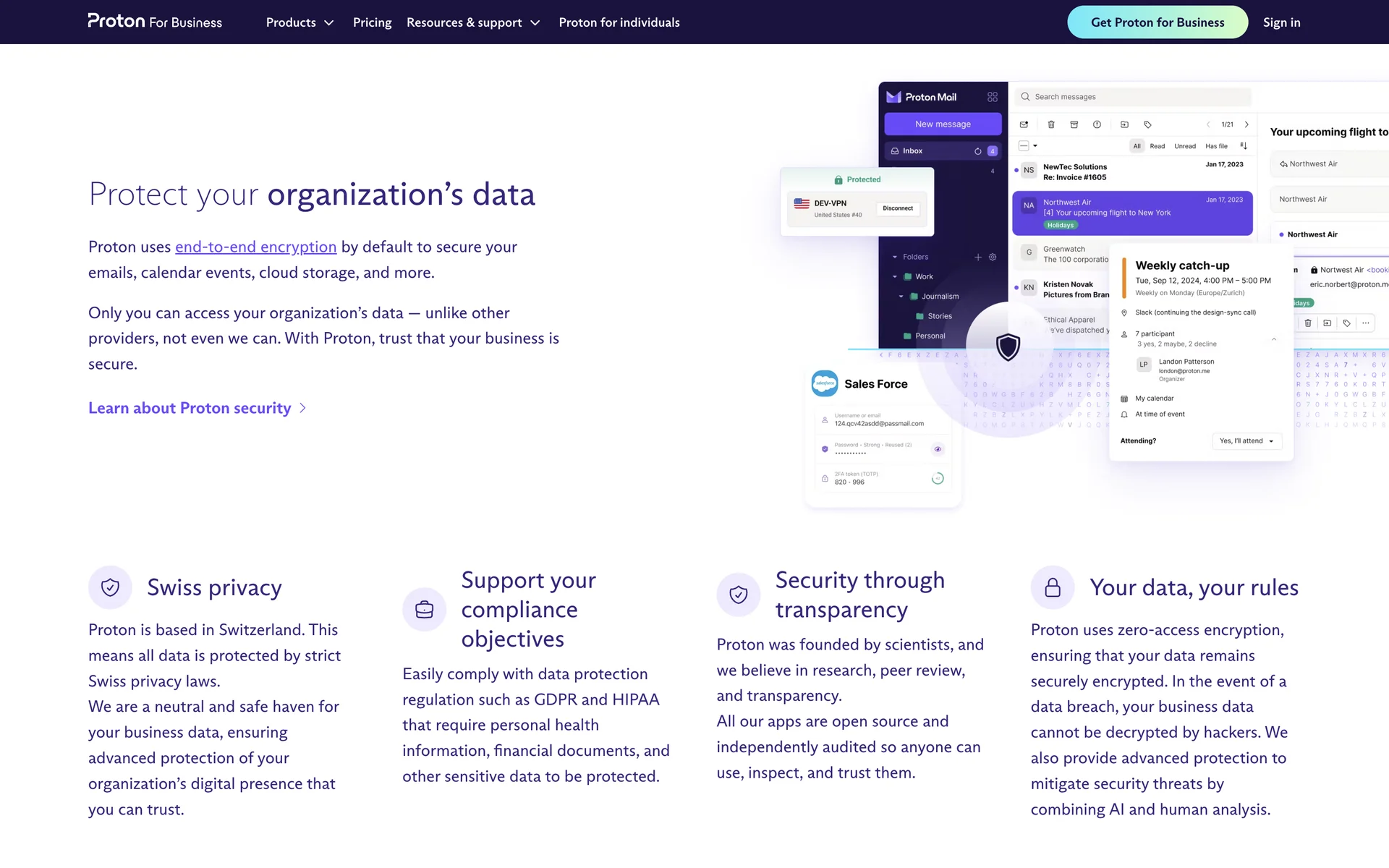1389x868 pixels.
Task: Show the Sales Force password eye icon
Action: point(938,449)
